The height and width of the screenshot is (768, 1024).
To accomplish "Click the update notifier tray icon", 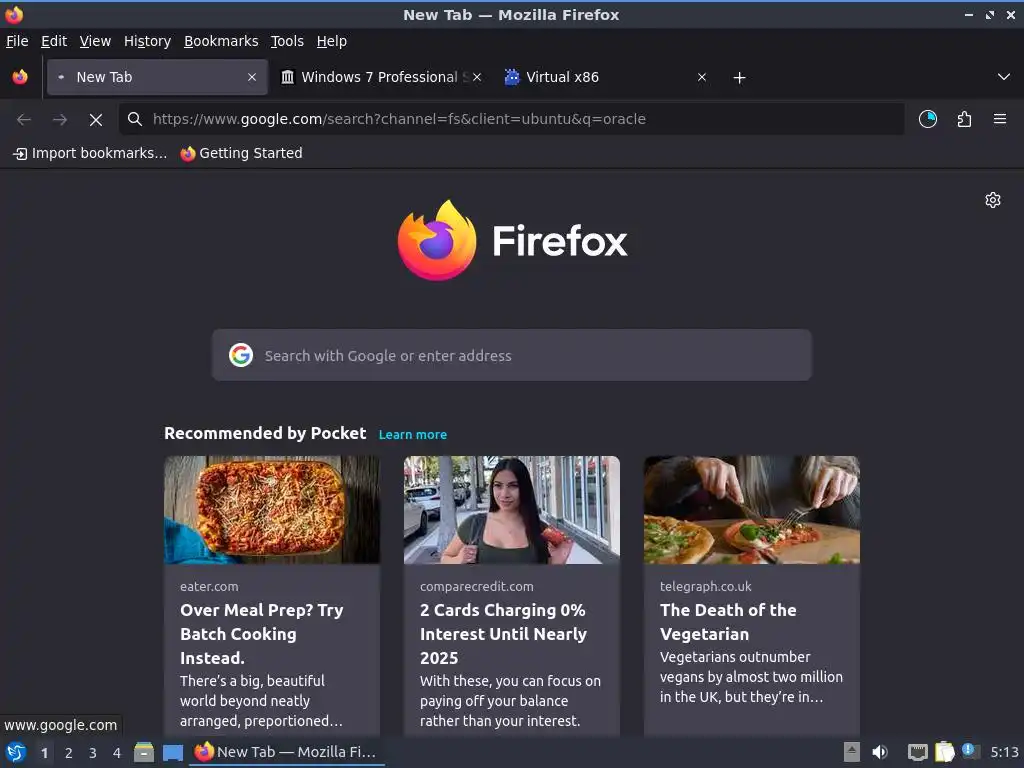I will tap(970, 751).
